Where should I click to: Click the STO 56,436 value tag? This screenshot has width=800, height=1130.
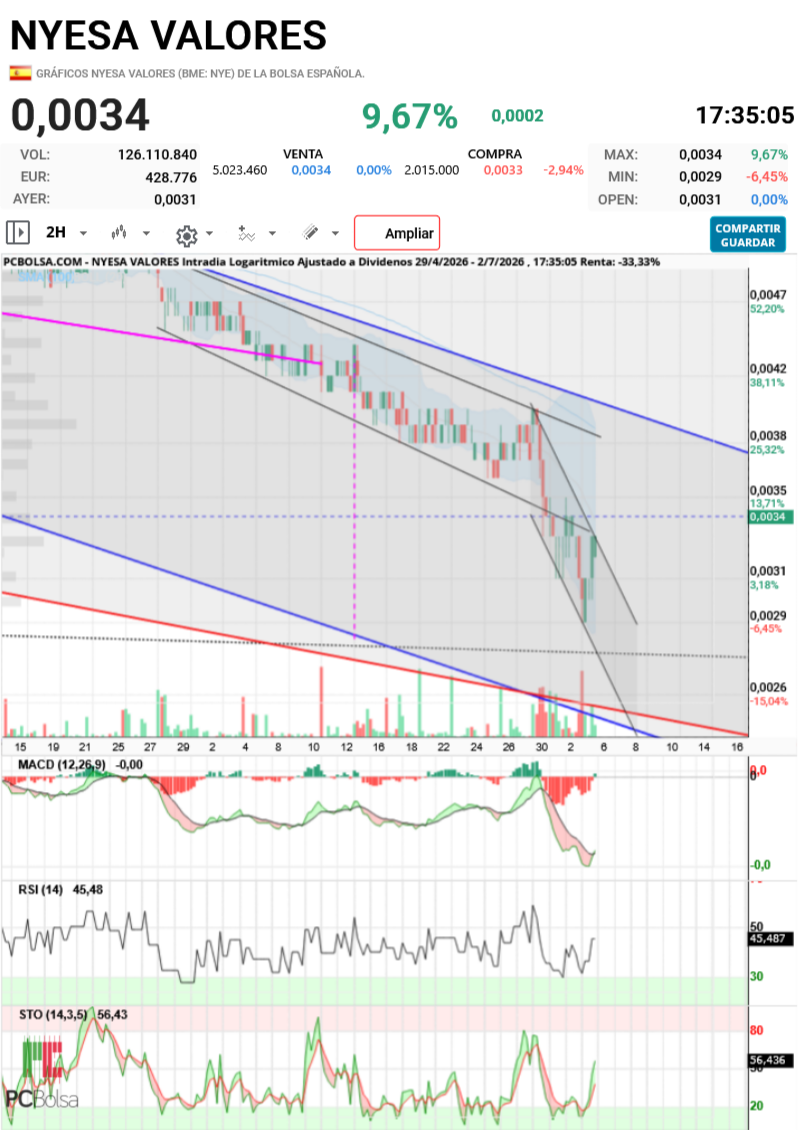coord(772,1060)
